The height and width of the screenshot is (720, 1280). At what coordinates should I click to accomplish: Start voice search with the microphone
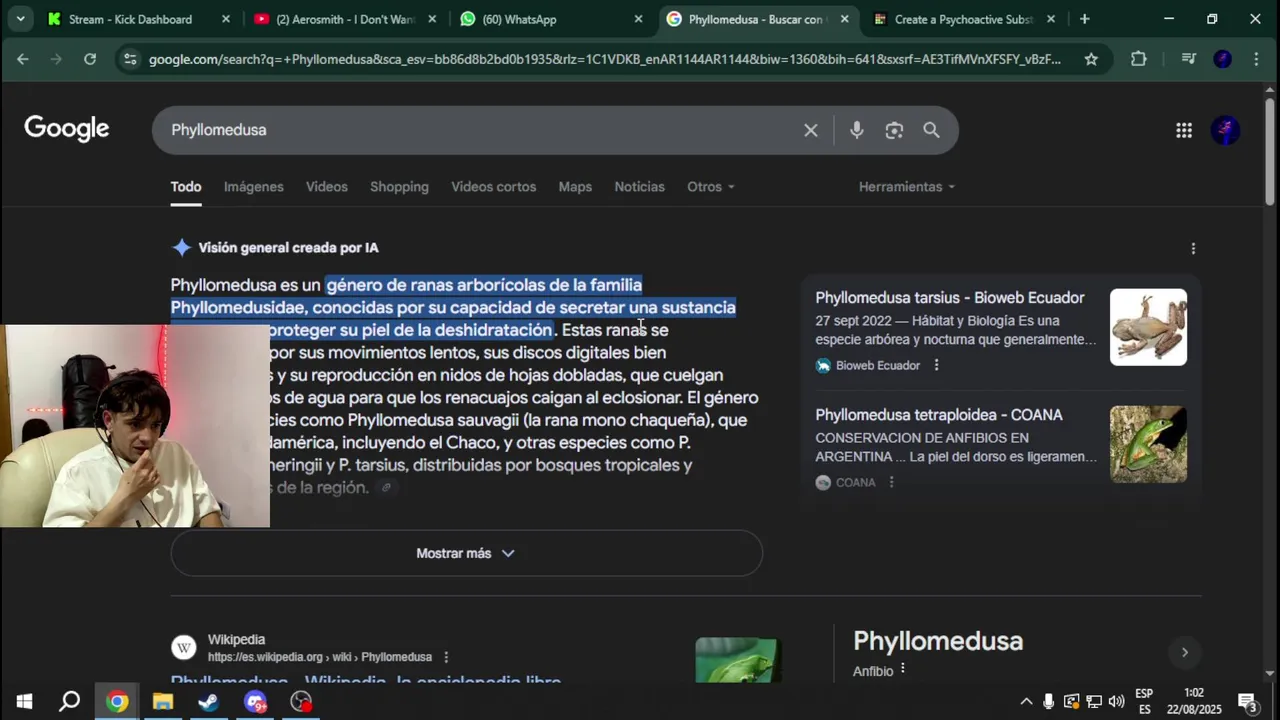click(x=856, y=130)
